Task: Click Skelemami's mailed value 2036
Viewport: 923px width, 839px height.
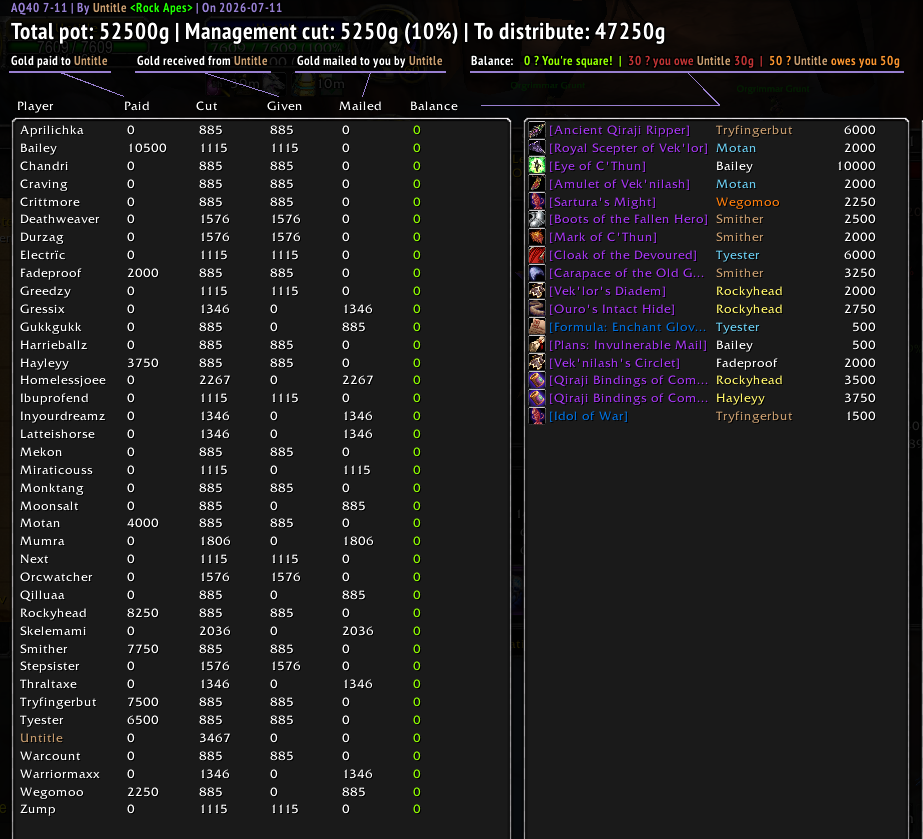Action: pos(357,631)
